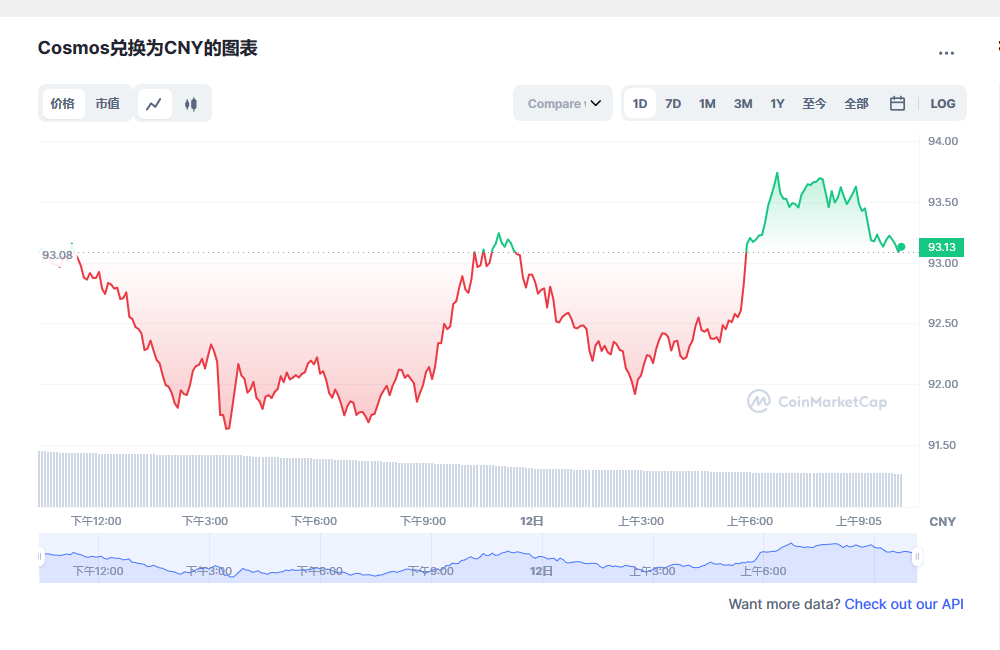Select the 1D time range
This screenshot has width=1000, height=650.
point(640,103)
